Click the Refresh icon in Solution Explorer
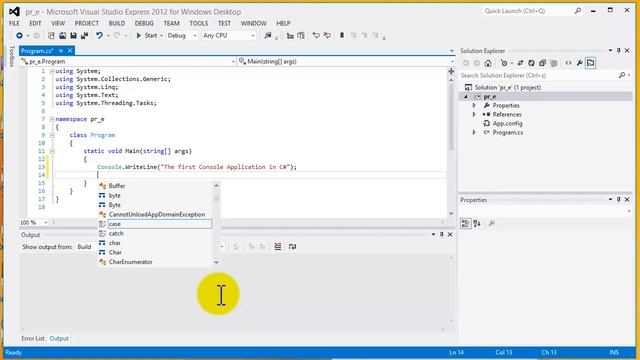 (531, 63)
